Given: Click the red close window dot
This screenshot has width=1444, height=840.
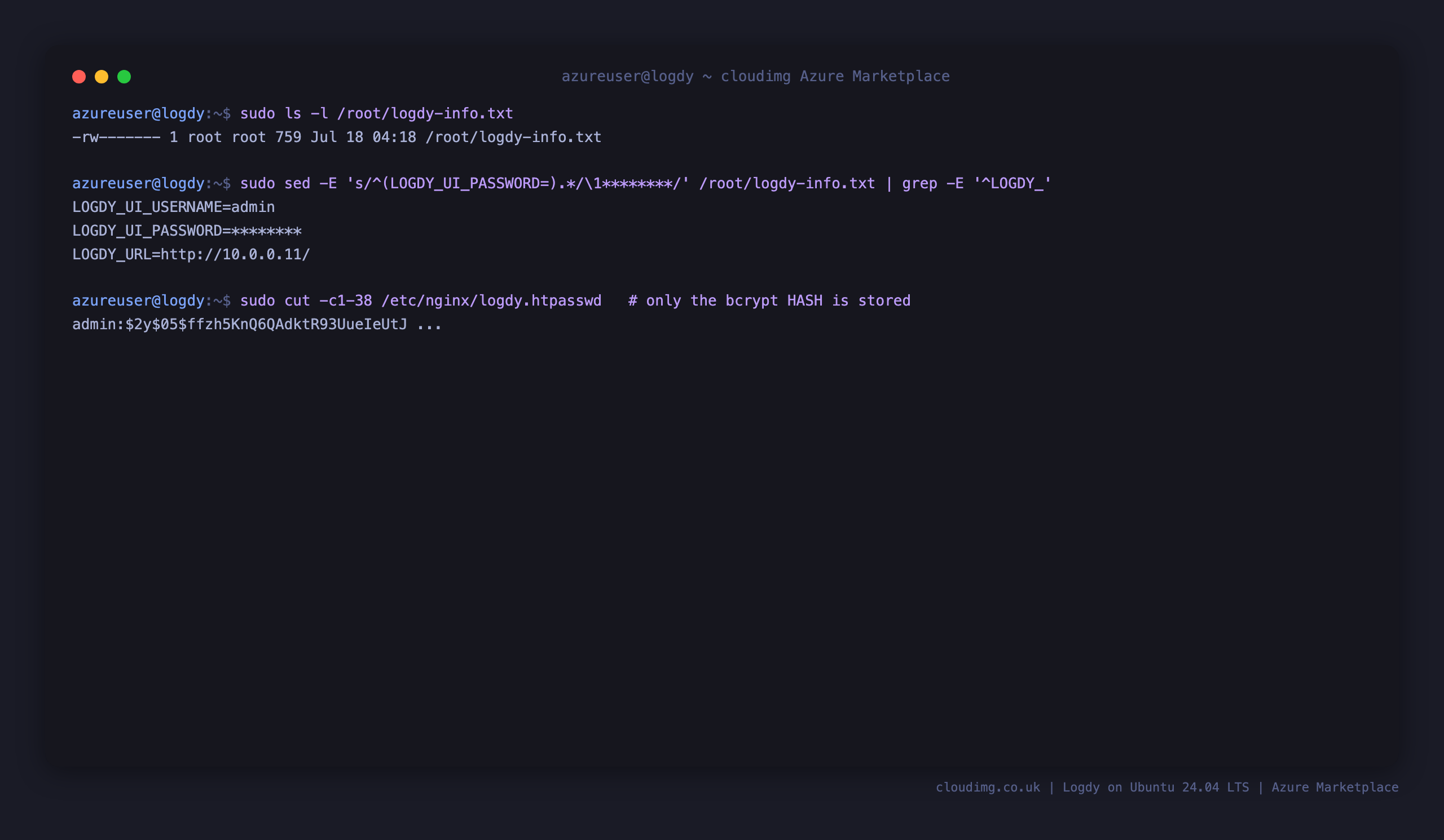Looking at the screenshot, I should (x=79, y=77).
